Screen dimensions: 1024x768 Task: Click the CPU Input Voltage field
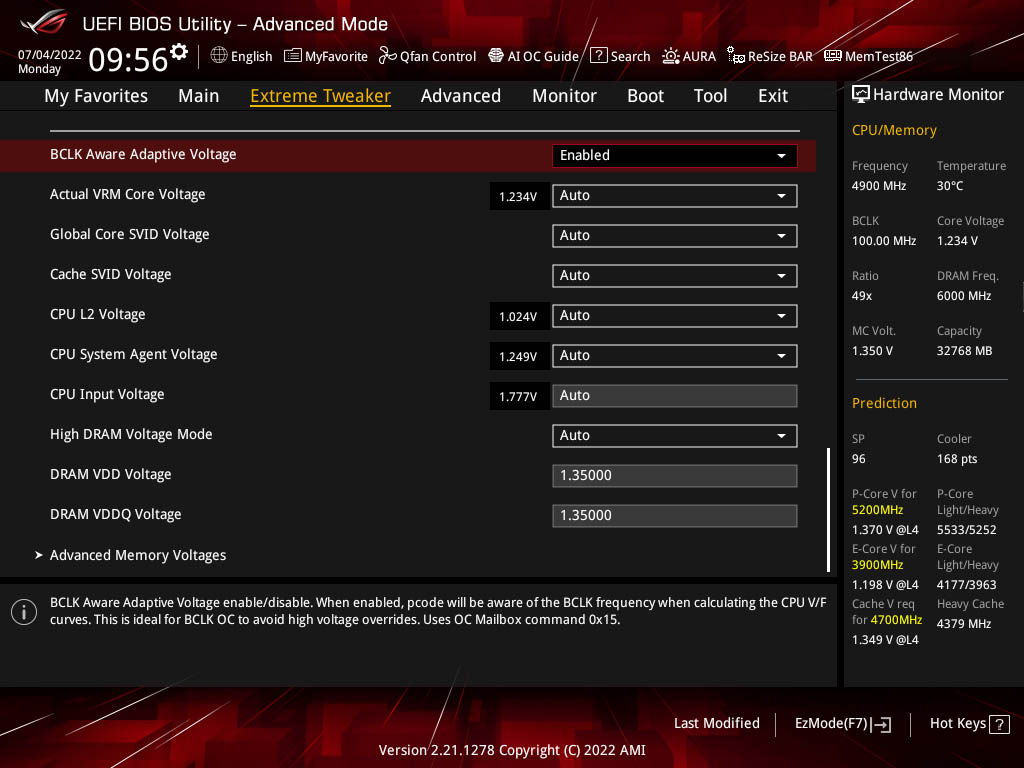pyautogui.click(x=675, y=396)
